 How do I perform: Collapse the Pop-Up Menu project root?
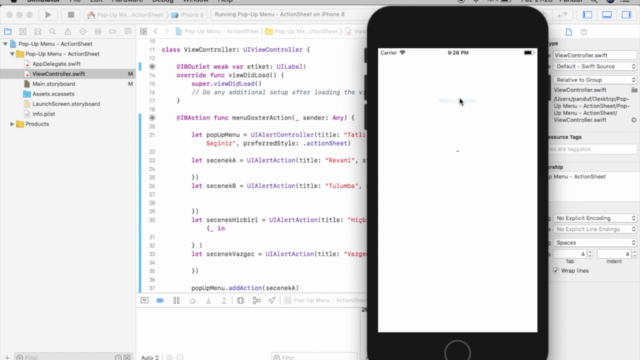click(5, 44)
